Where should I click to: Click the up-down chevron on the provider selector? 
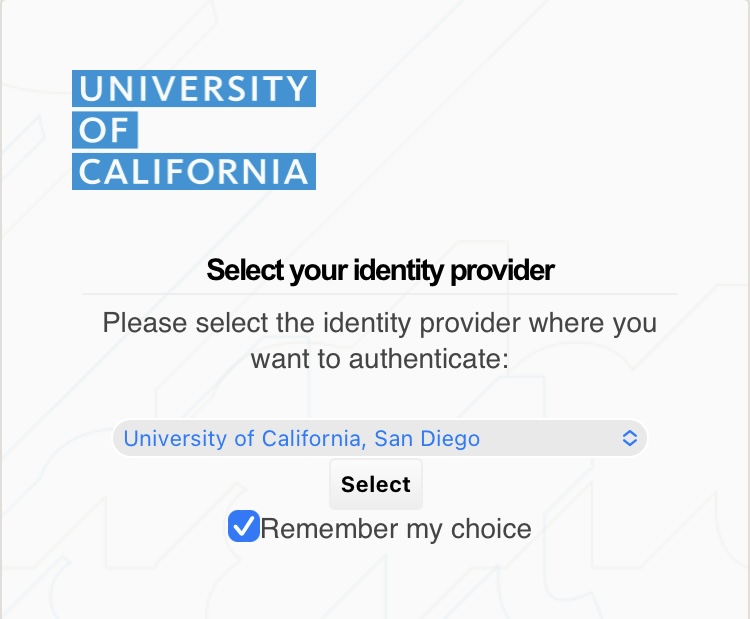click(x=629, y=438)
